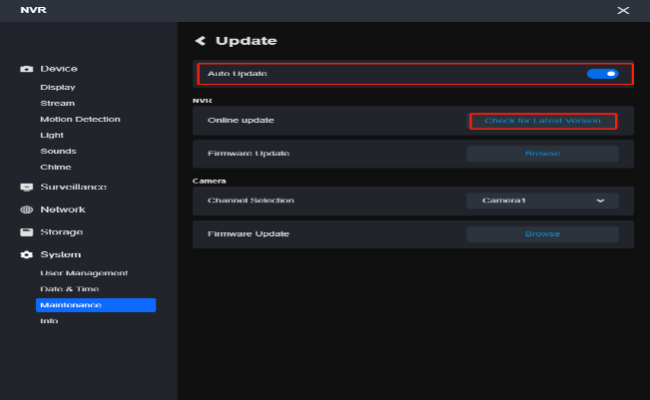Close the NVR settings window

point(623,9)
